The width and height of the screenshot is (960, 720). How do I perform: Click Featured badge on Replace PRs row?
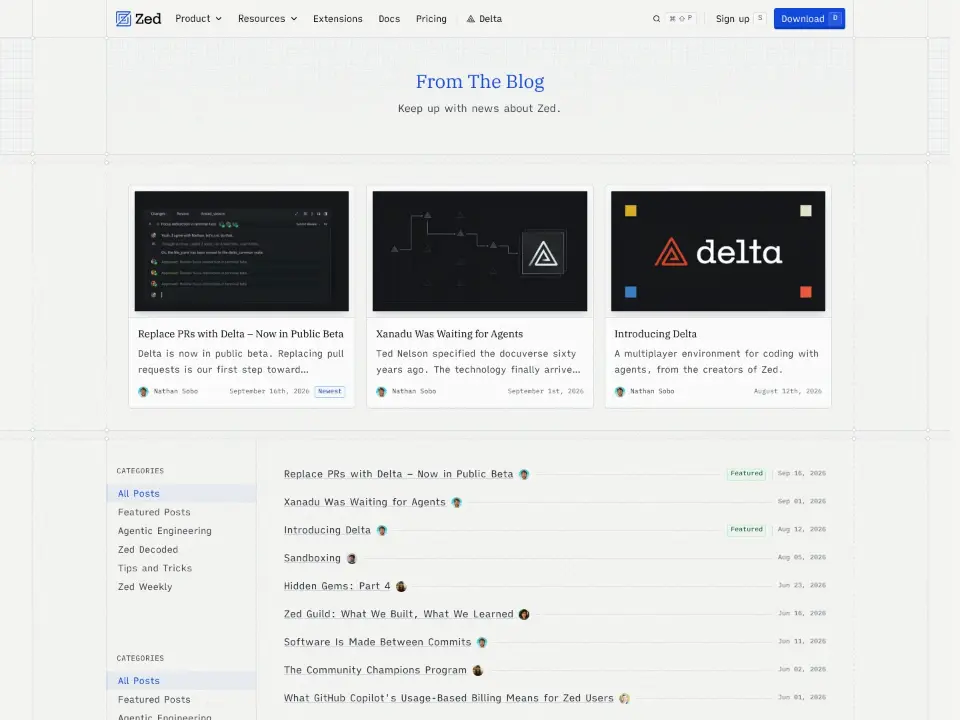click(746, 474)
